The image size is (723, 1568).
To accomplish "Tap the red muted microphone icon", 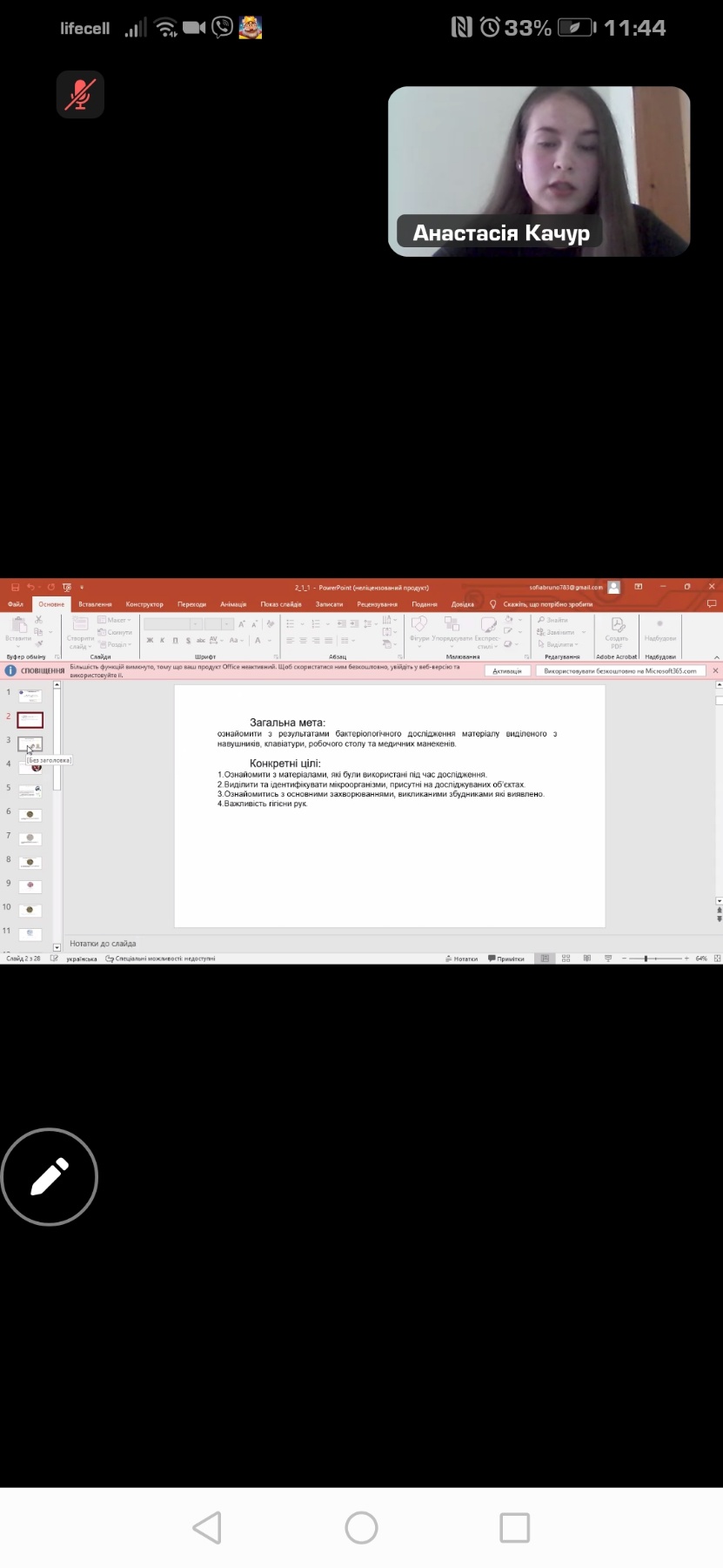I will coord(80,94).
